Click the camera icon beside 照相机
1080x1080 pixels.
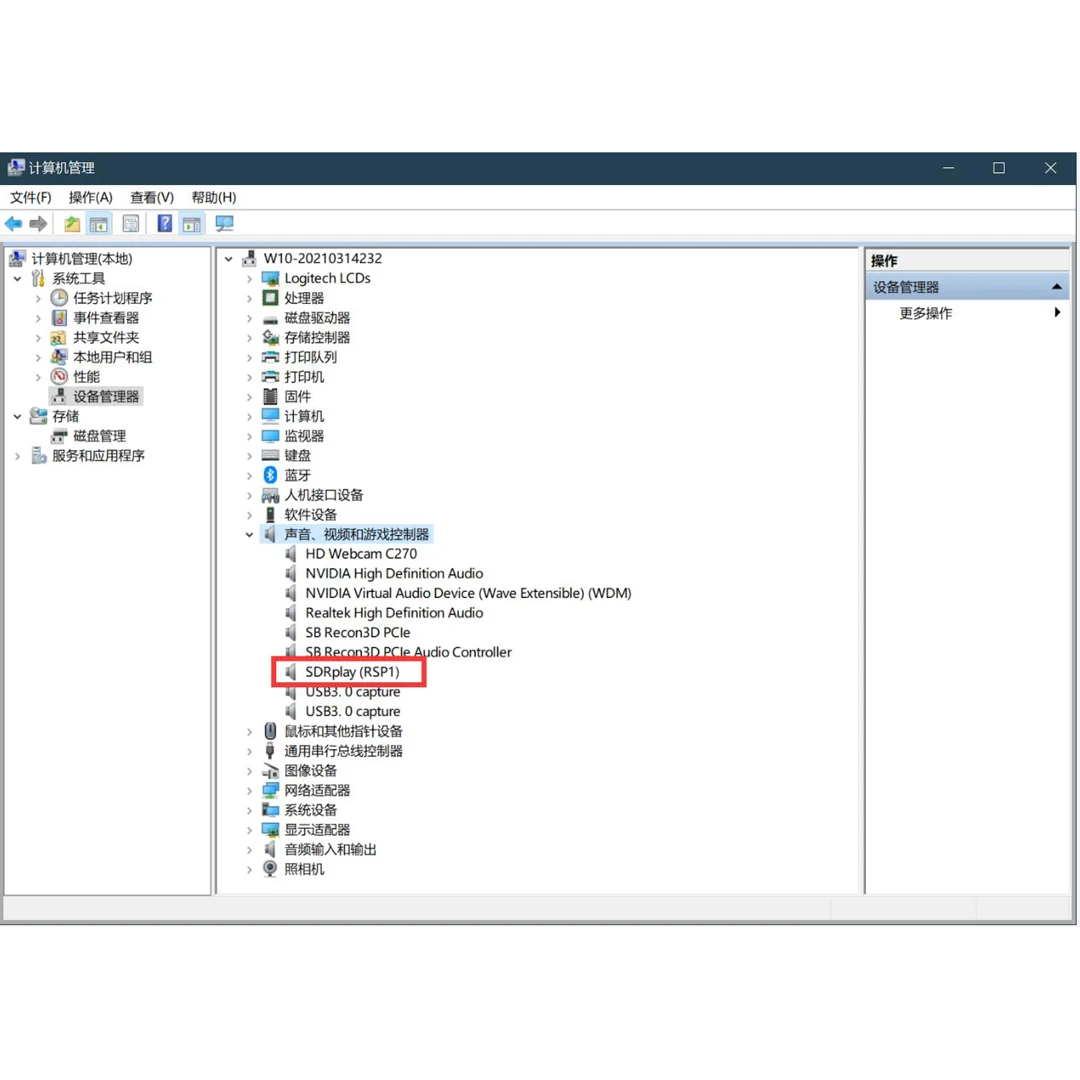[x=271, y=869]
